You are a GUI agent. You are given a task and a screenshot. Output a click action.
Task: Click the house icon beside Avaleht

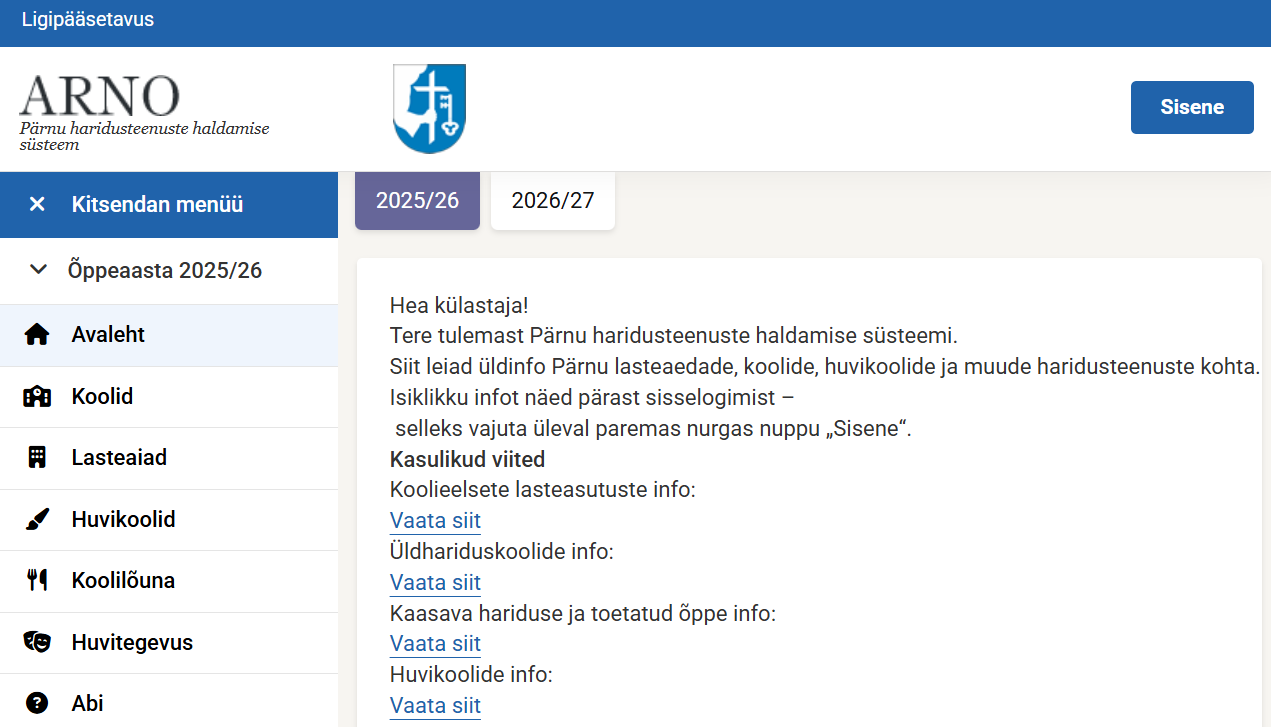point(37,335)
